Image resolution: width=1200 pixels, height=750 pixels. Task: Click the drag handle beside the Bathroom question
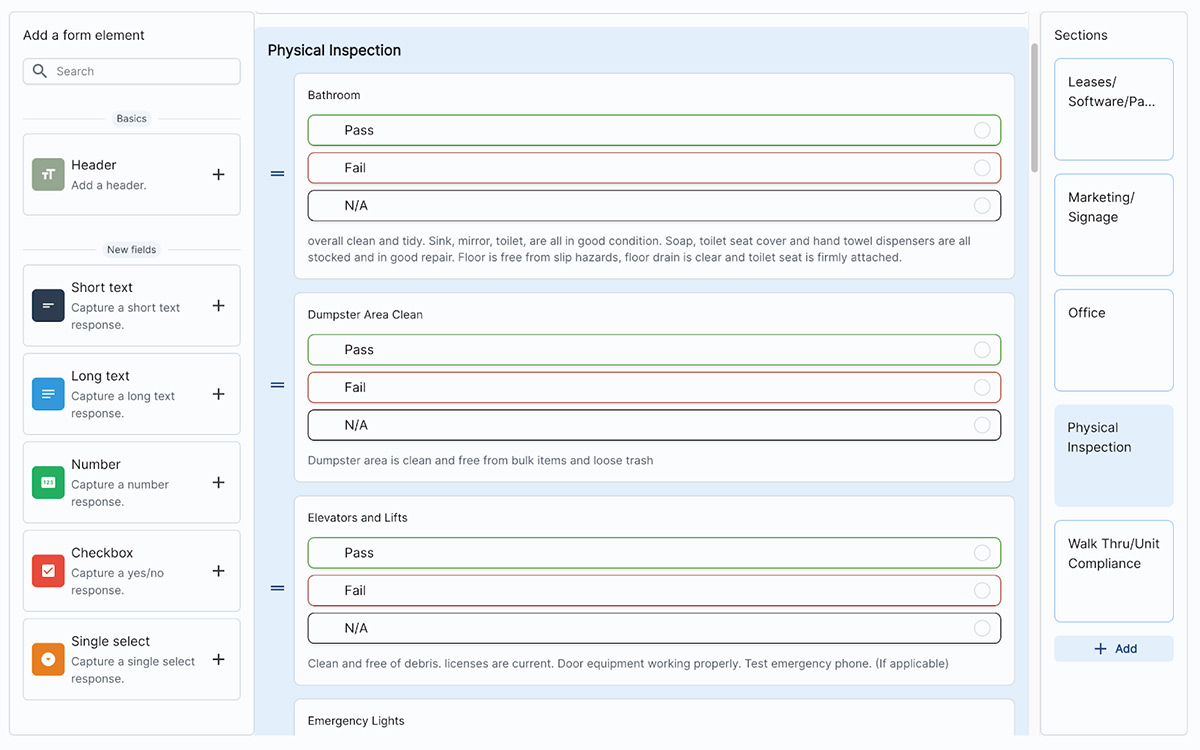pos(277,173)
